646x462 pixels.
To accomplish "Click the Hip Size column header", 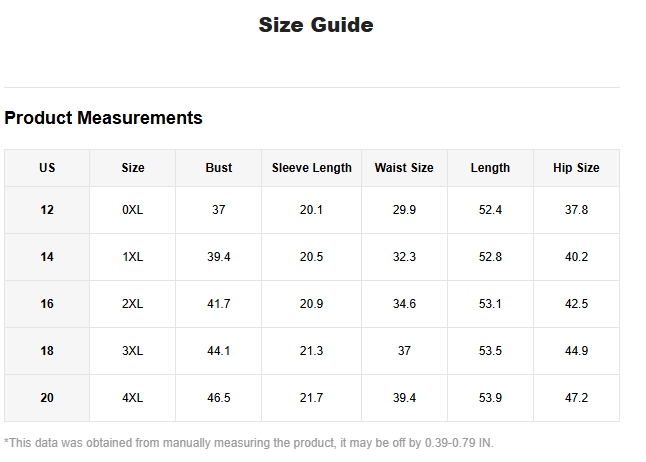I will pyautogui.click(x=576, y=168).
